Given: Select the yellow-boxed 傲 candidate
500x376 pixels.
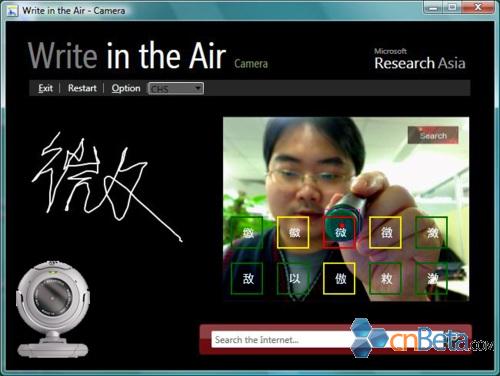Looking at the screenshot, I should tap(339, 278).
